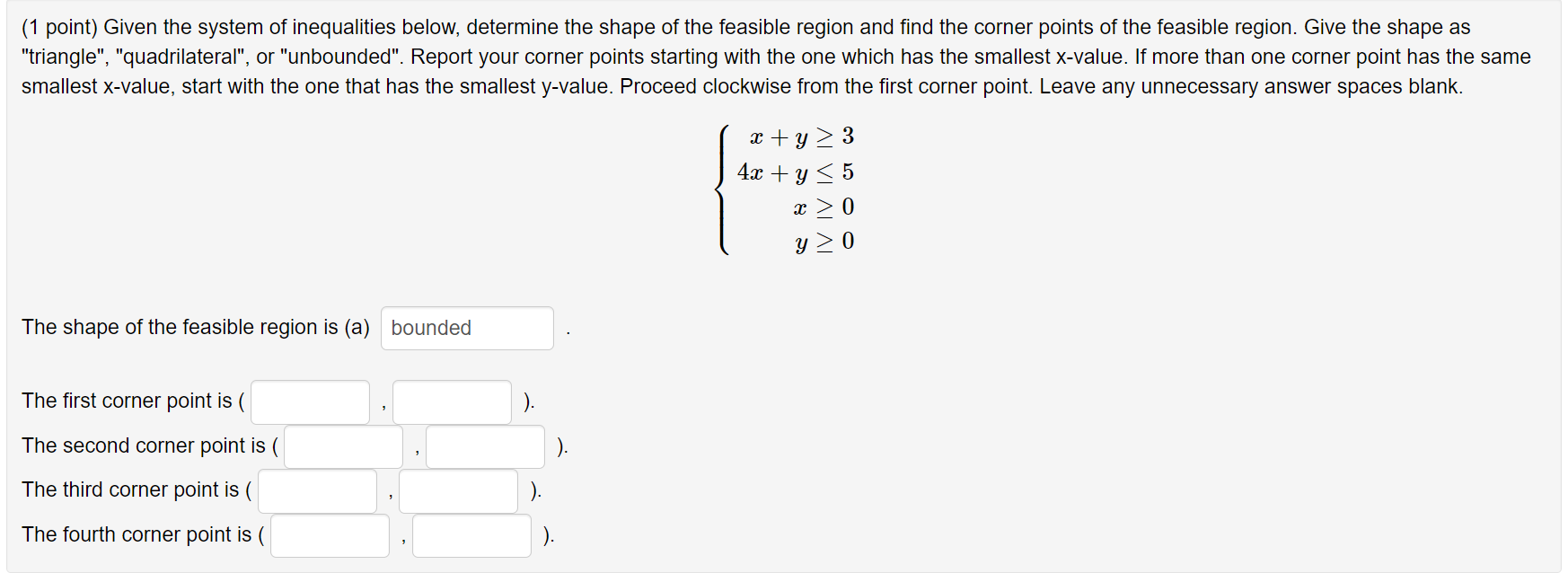Screen dimensions: 1568x573
Task: Click the fourth corner point y-coordinate field
Action: click(x=471, y=535)
